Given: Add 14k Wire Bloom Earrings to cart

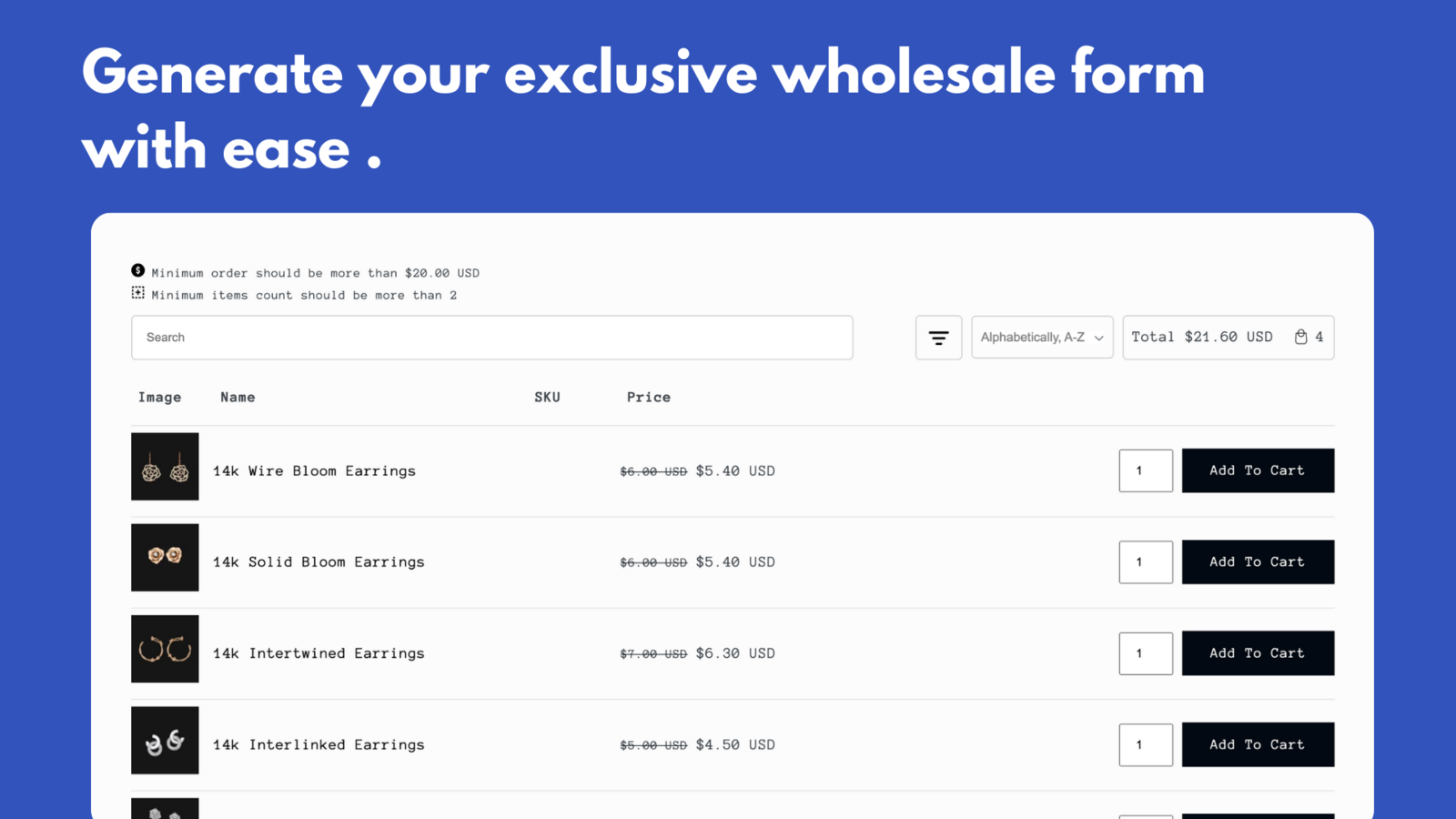Looking at the screenshot, I should 1257,470.
